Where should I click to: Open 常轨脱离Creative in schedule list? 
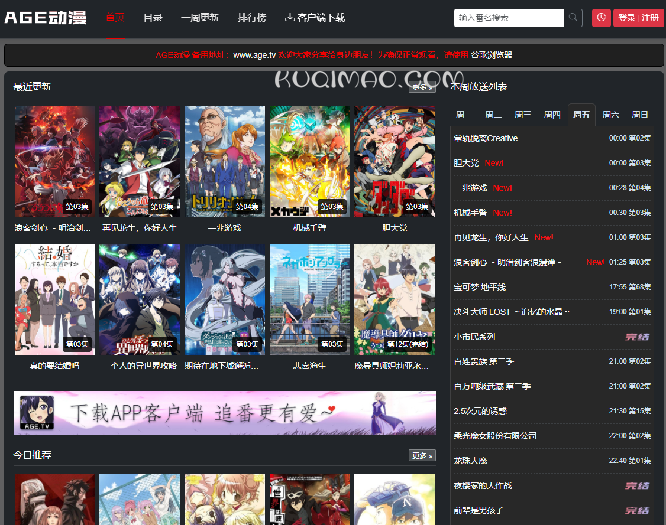[x=486, y=138]
